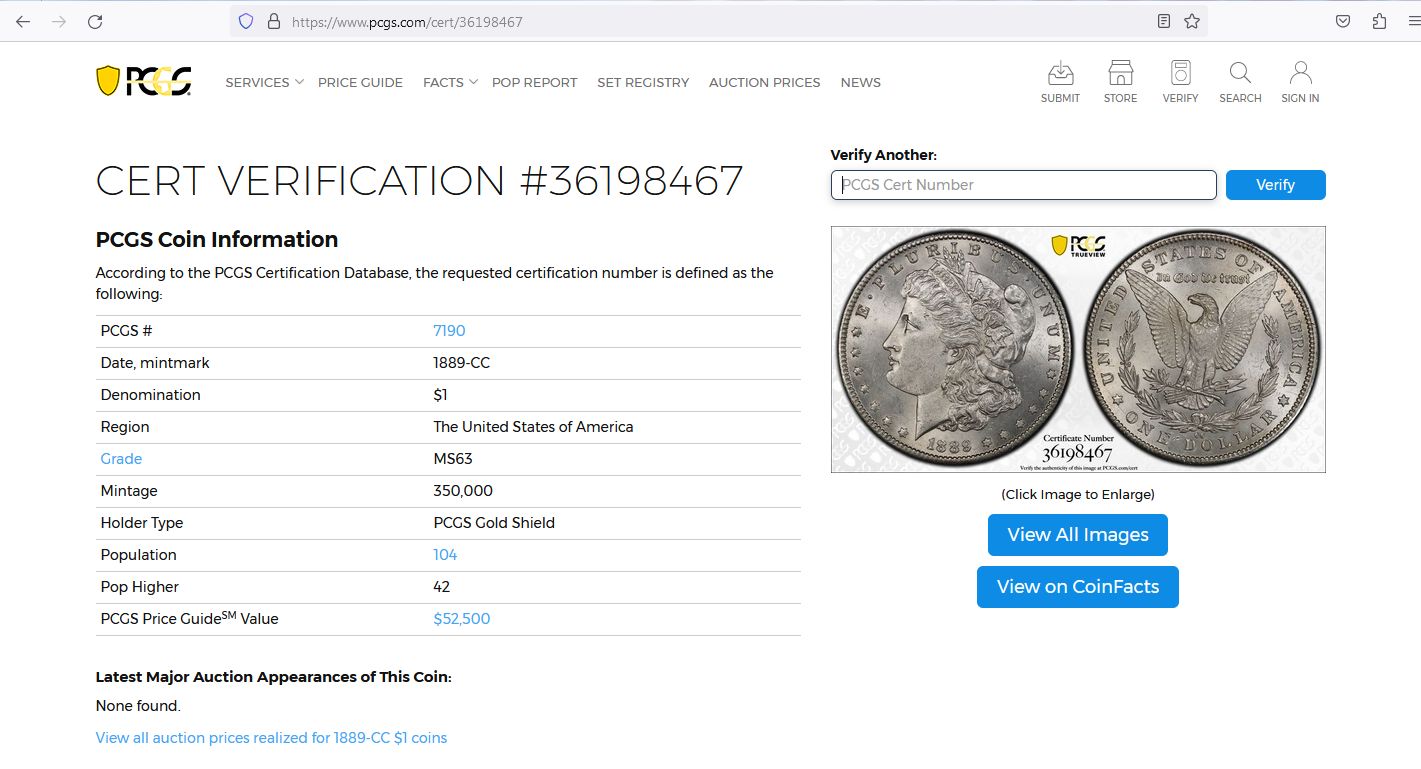
Task: Reload the page with the refresh icon
Action: point(95,21)
